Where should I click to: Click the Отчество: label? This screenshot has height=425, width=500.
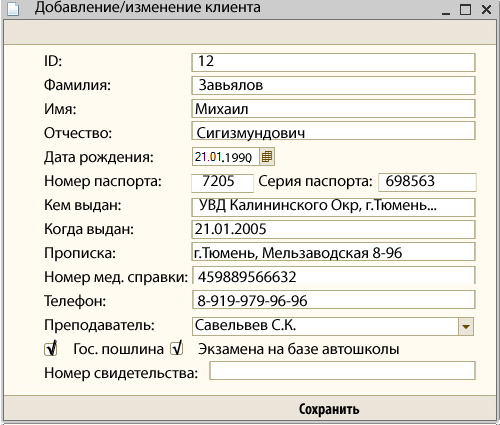pyautogui.click(x=78, y=133)
